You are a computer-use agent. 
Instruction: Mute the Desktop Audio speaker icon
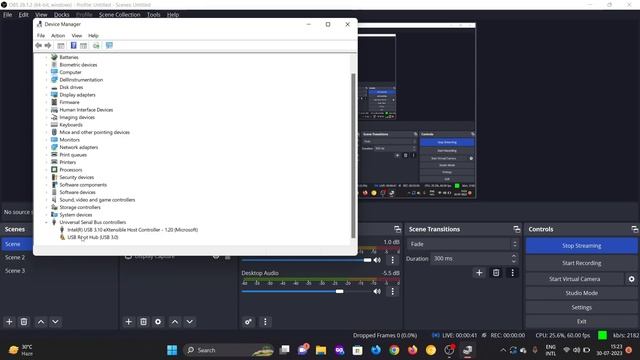tap(377, 291)
